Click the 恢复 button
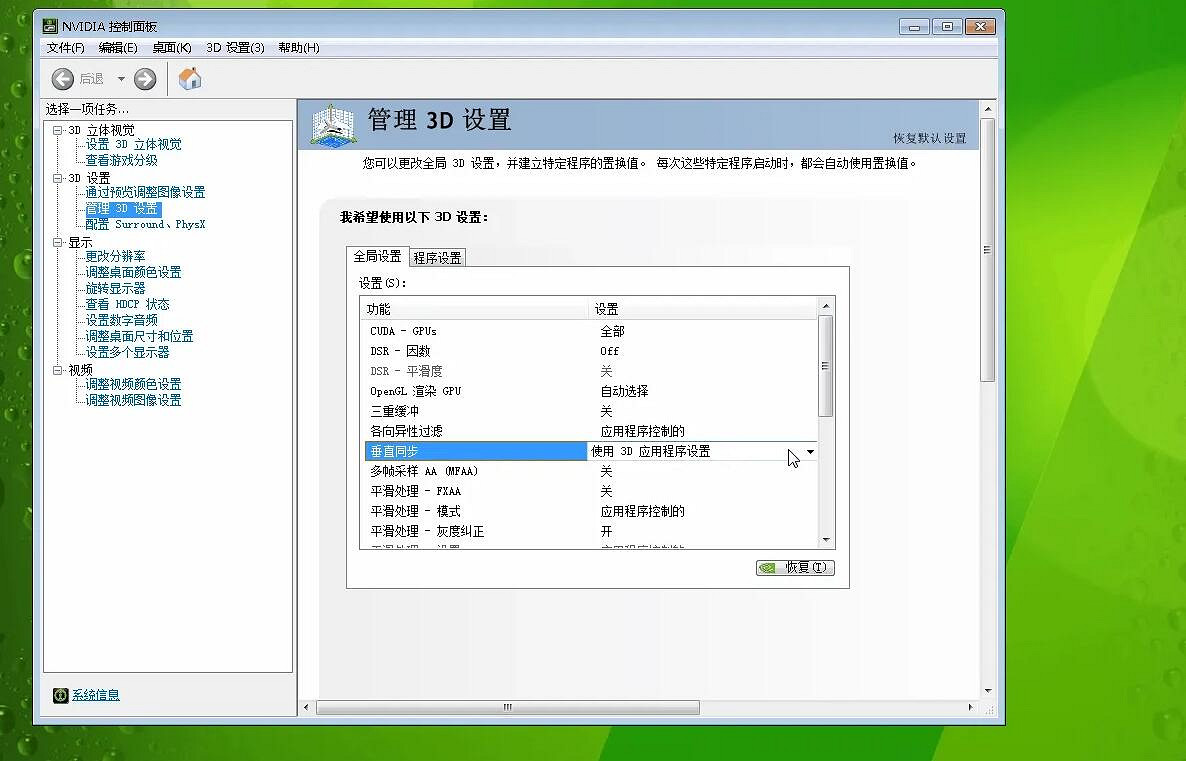Viewport: 1186px width, 761px height. coord(794,567)
